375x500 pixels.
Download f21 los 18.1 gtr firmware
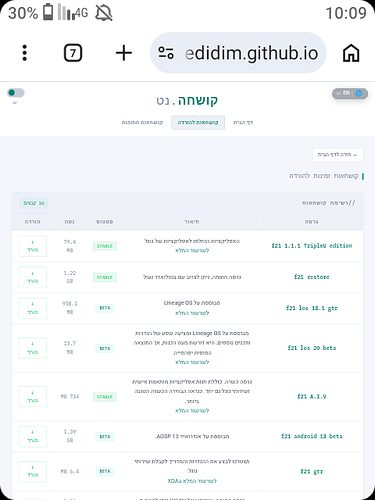32,308
